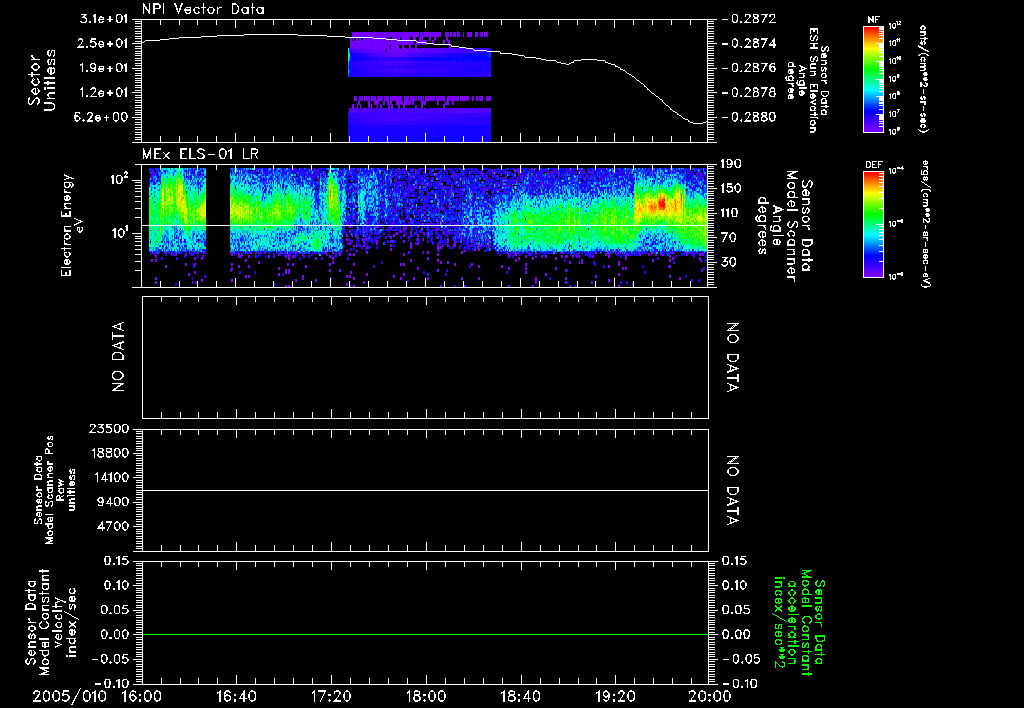Screen dimensions: 1024x708
Task: Select the DEF color bar
Action: click(873, 224)
